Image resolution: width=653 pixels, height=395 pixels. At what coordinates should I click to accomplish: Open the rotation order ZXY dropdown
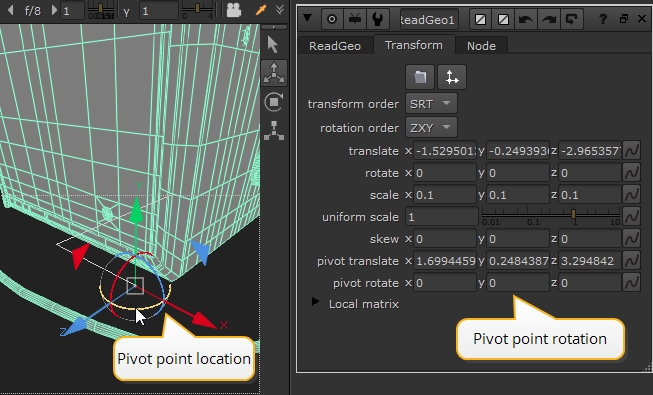point(431,128)
